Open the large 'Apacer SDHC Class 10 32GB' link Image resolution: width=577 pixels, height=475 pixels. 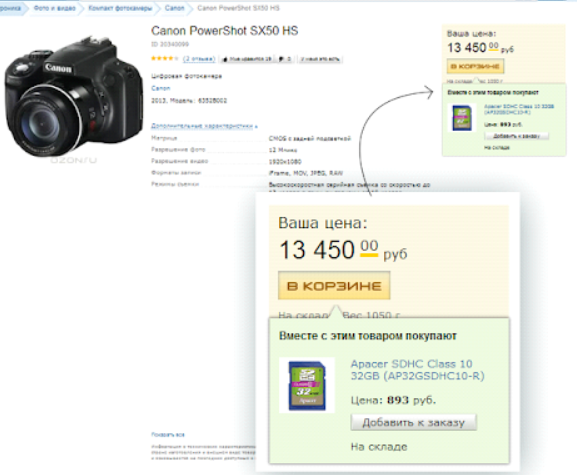coord(417,370)
